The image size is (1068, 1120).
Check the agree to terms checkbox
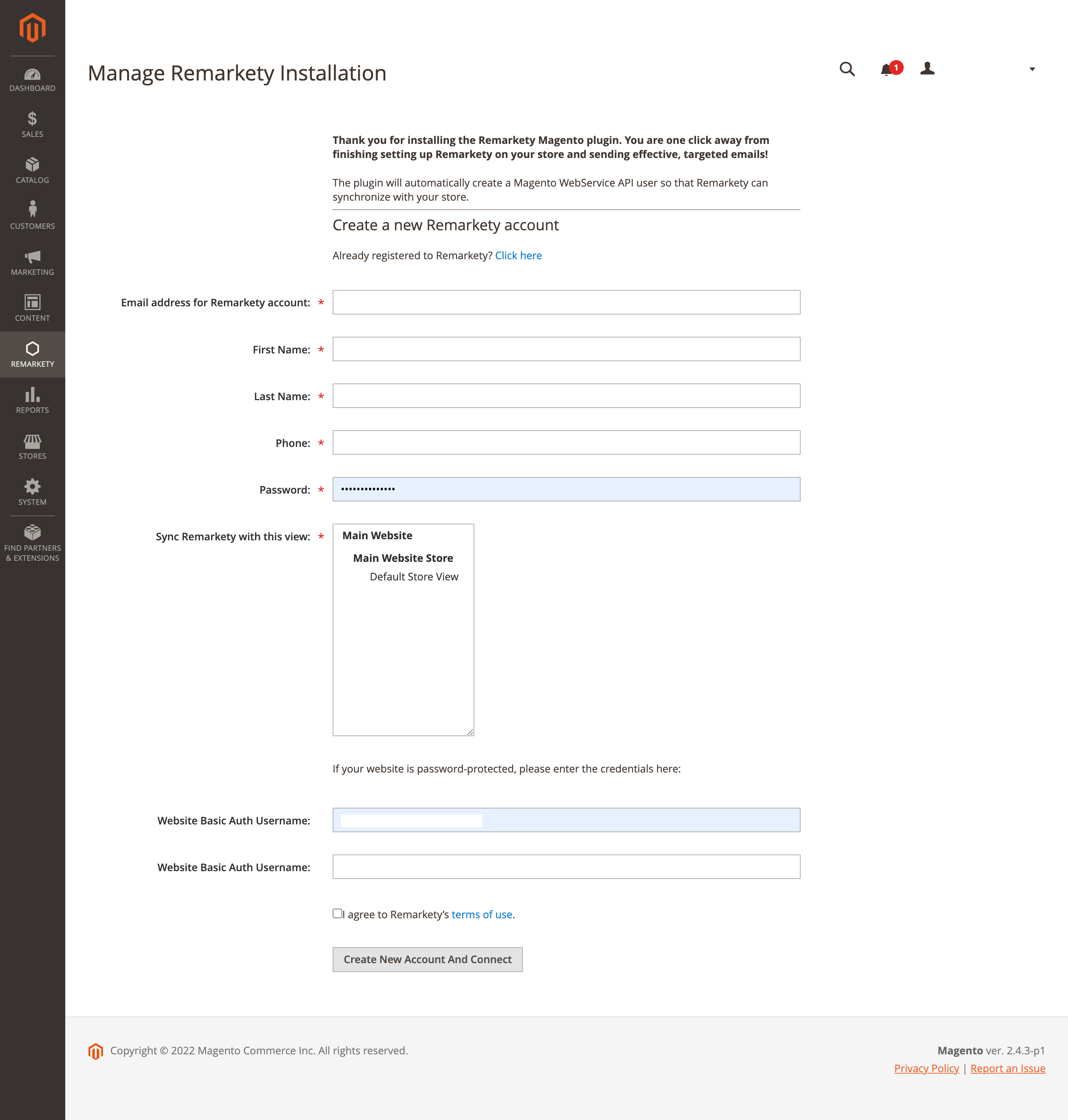pyautogui.click(x=337, y=913)
